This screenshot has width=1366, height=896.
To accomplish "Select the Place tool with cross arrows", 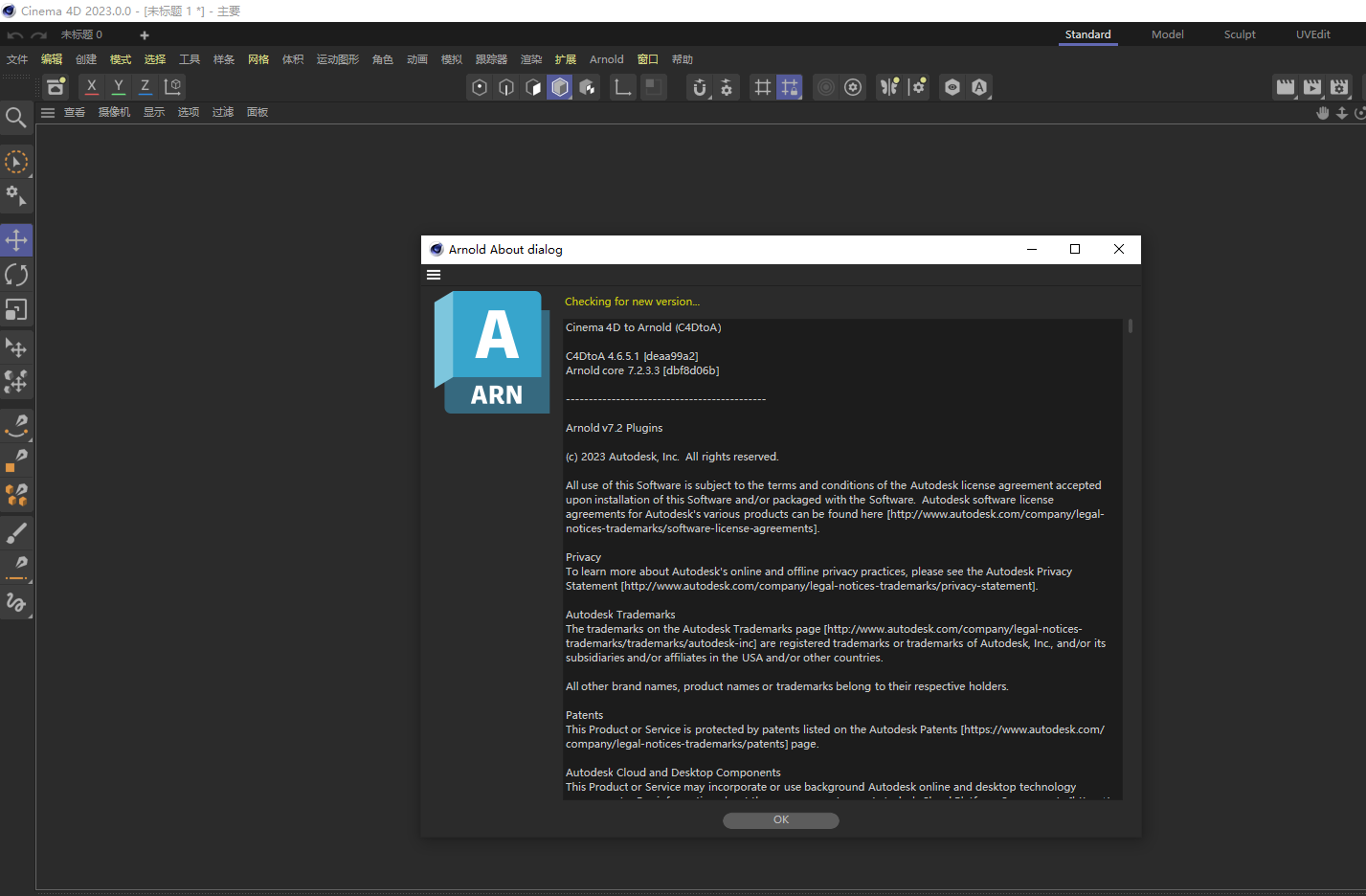I will (16, 347).
